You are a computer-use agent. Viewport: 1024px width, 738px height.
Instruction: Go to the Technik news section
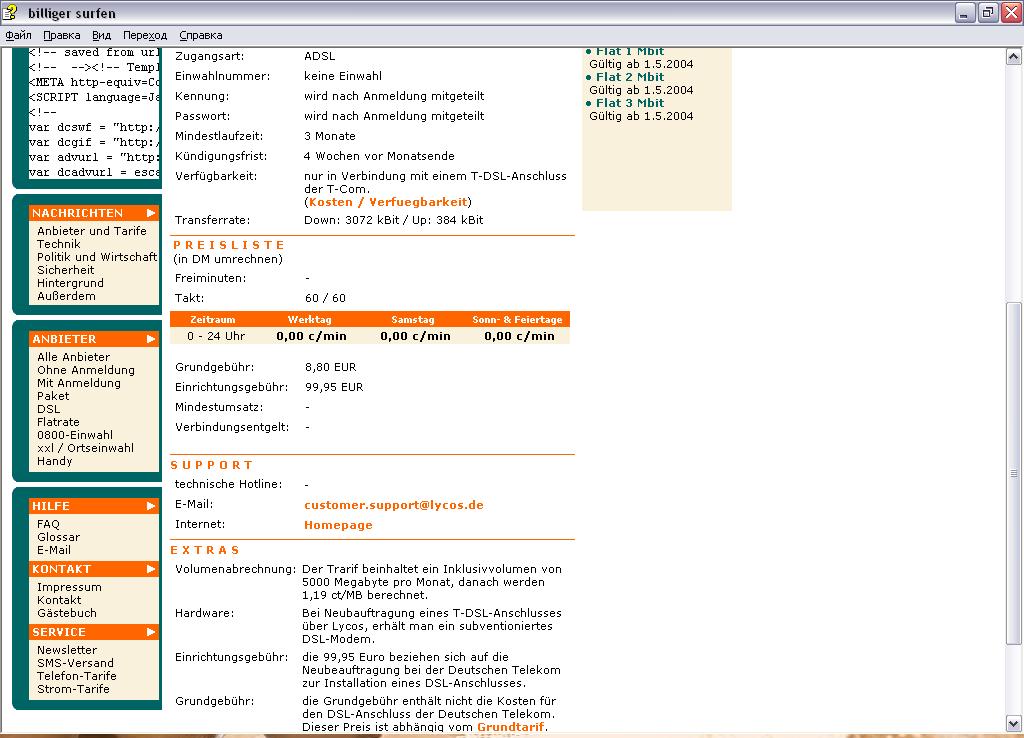[59, 244]
